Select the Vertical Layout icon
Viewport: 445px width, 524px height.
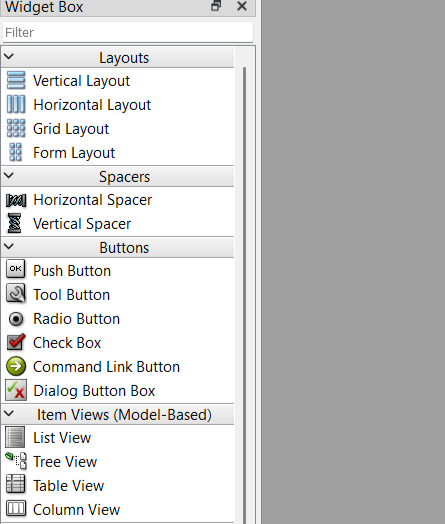coord(16,81)
